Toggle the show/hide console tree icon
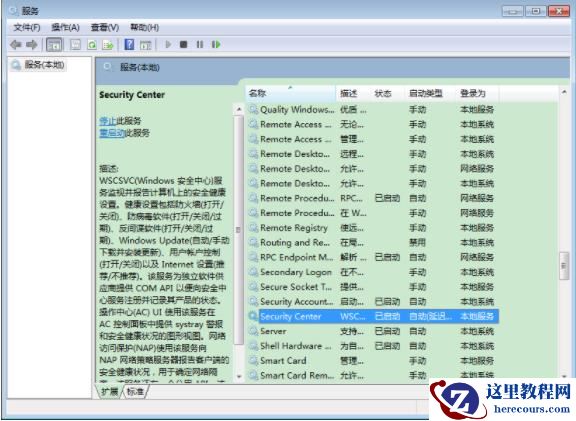 (54, 45)
